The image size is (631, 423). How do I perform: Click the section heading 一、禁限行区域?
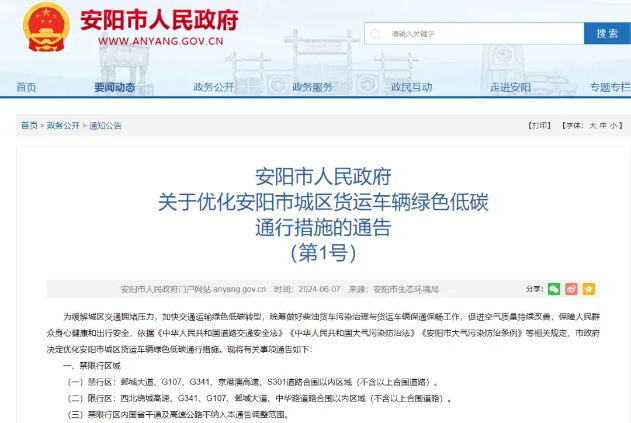pos(92,365)
